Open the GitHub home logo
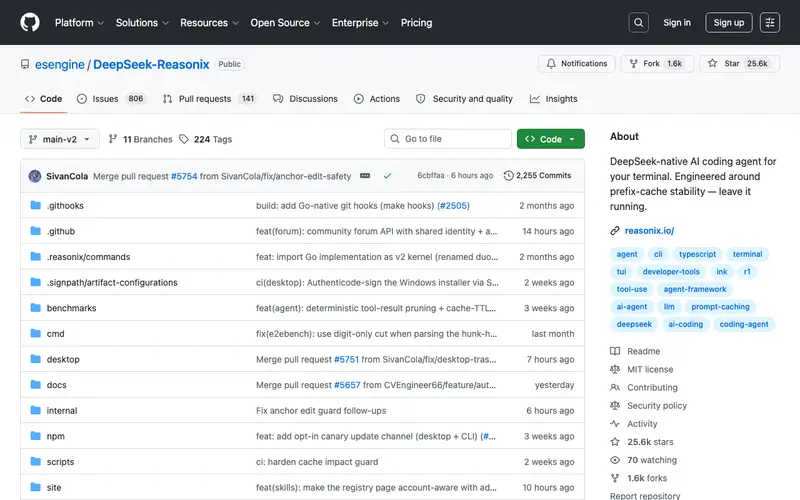800x500 pixels. click(x=30, y=22)
